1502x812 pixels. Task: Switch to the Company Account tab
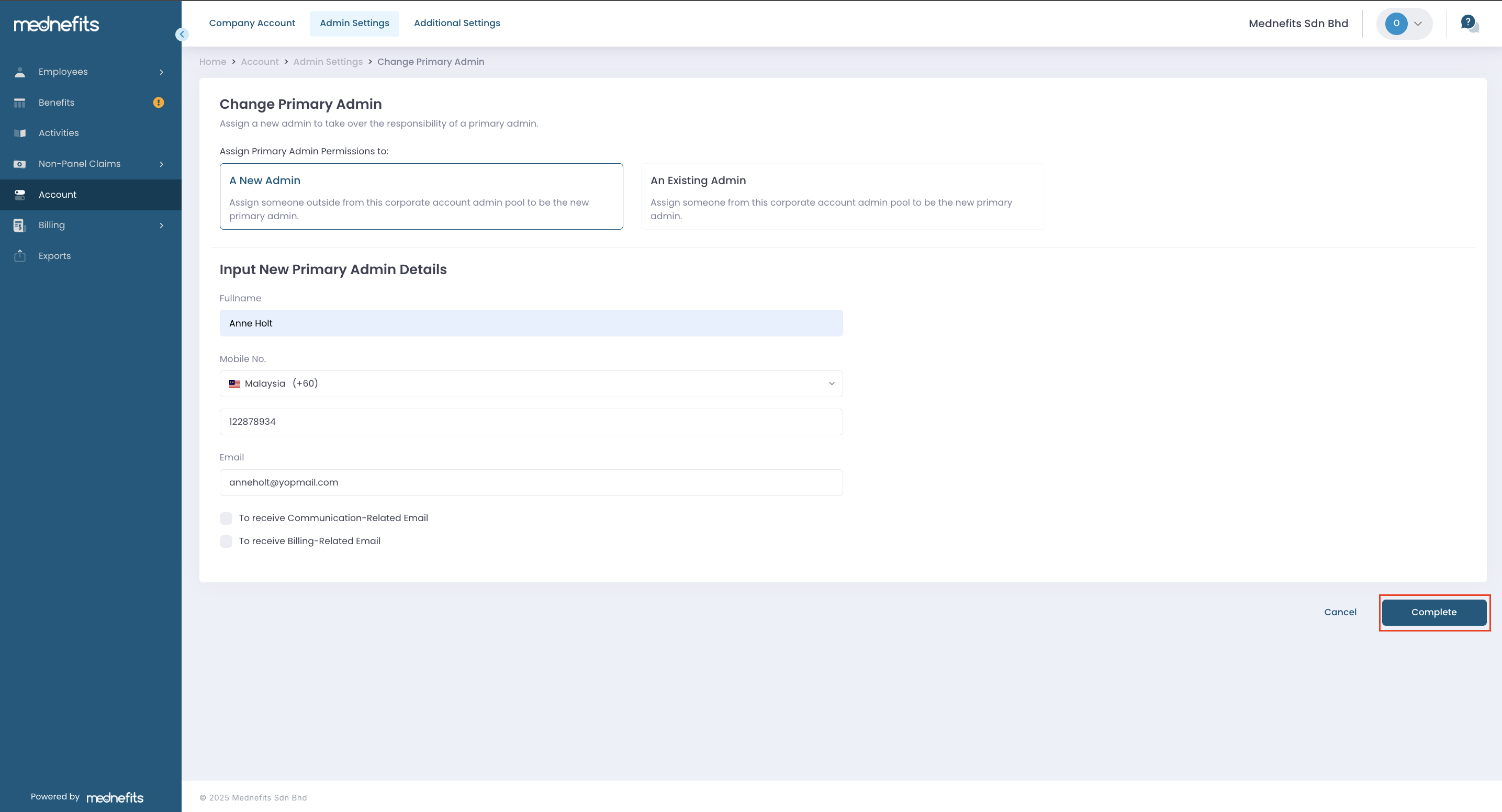tap(252, 24)
